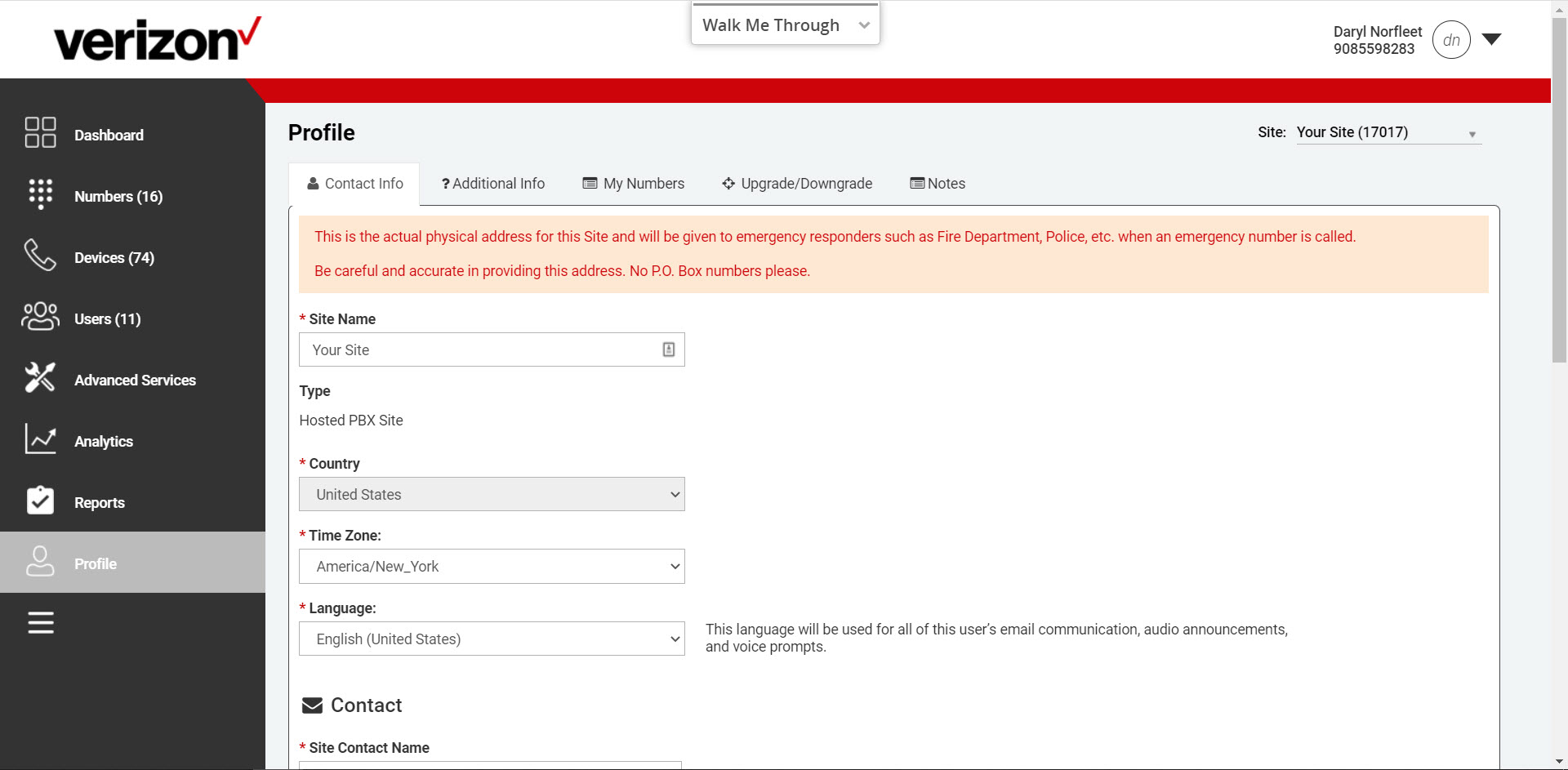Select the Contact Info tab
Image resolution: width=1568 pixels, height=770 pixels.
[354, 184]
